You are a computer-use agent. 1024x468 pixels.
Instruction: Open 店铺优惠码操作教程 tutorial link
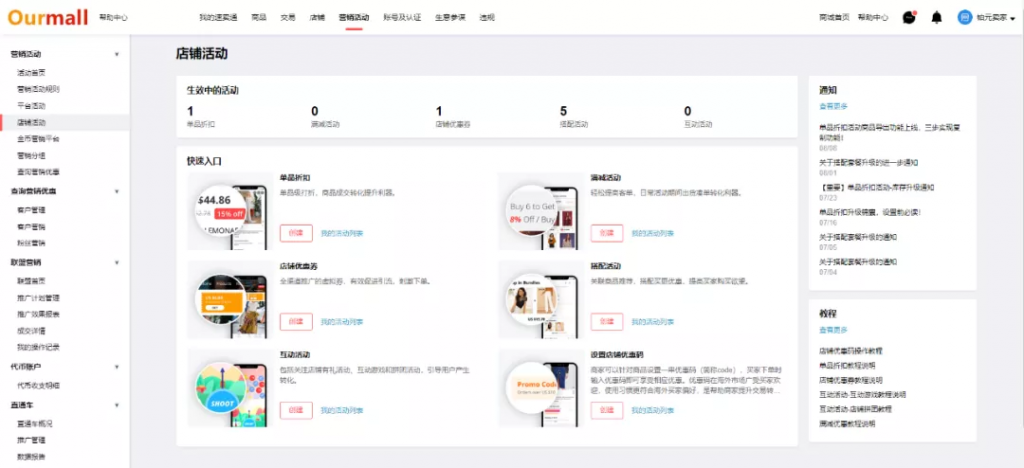[x=851, y=351]
